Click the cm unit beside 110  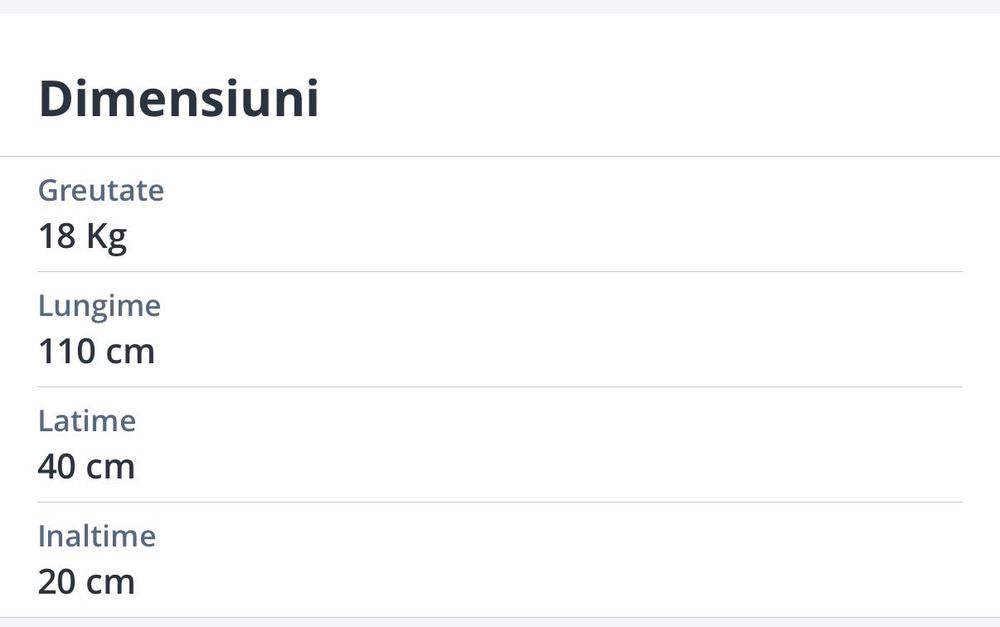pyautogui.click(x=131, y=352)
